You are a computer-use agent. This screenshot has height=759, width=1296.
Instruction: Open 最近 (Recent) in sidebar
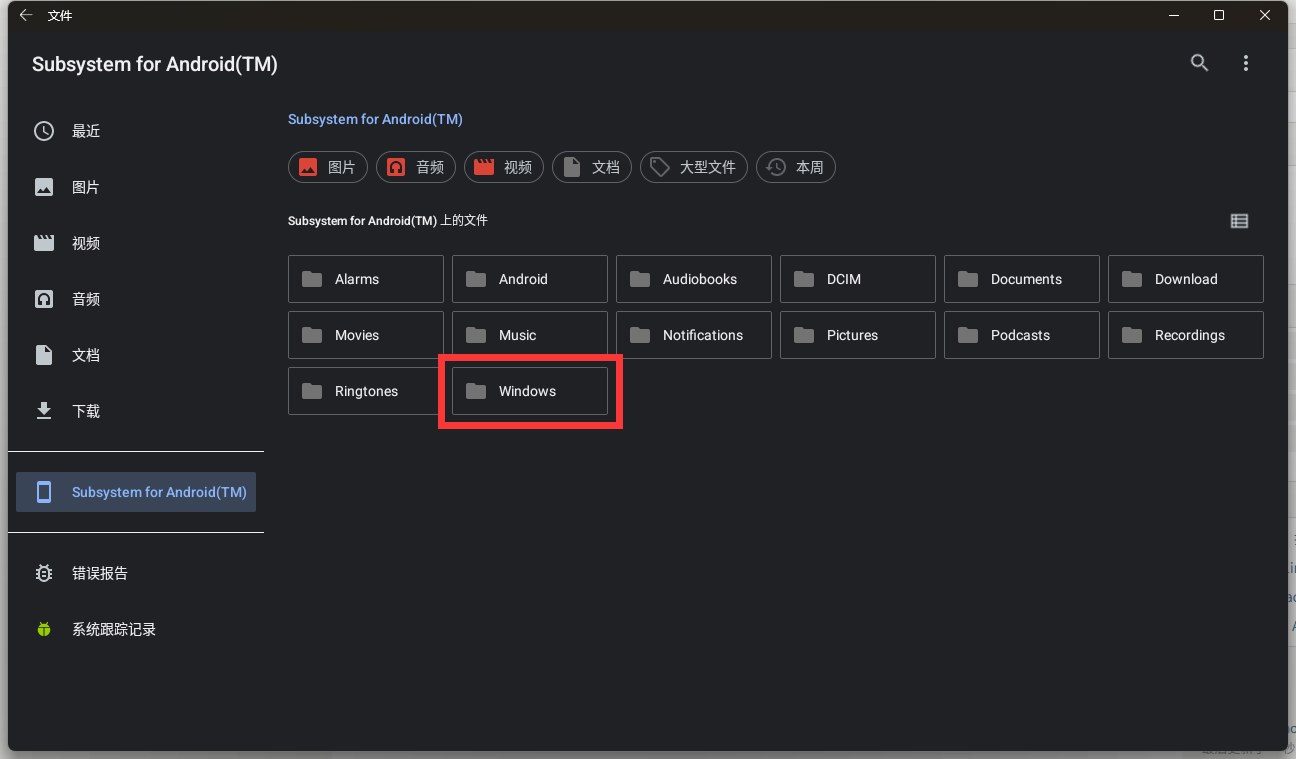[x=136, y=131]
